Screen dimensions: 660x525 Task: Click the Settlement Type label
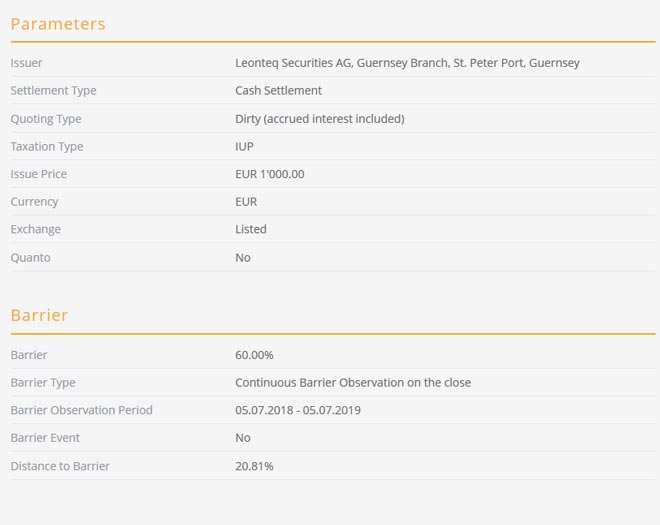coord(53,91)
